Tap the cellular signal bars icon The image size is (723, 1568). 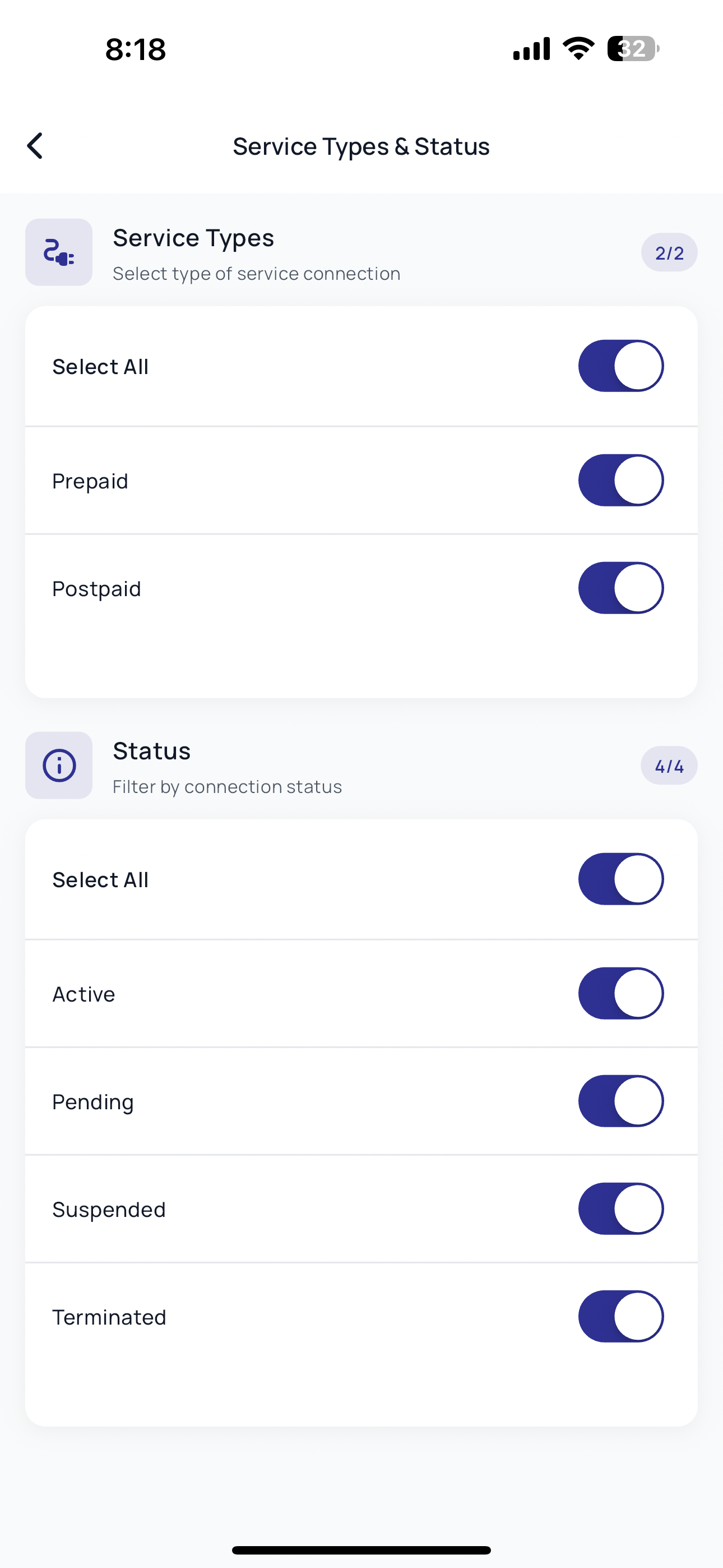531,49
